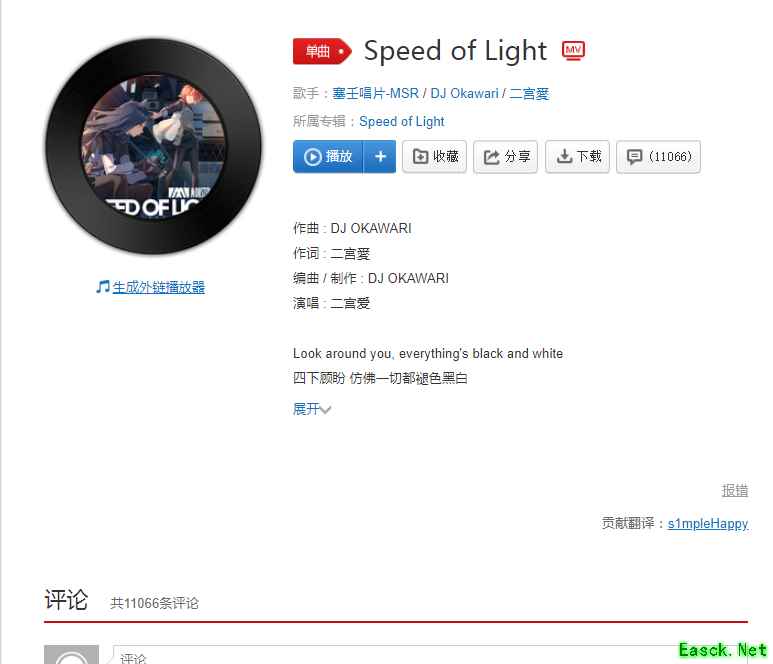This screenshot has height=664, width=773.
Task: Add the song to playlist with plus button
Action: [x=380, y=157]
